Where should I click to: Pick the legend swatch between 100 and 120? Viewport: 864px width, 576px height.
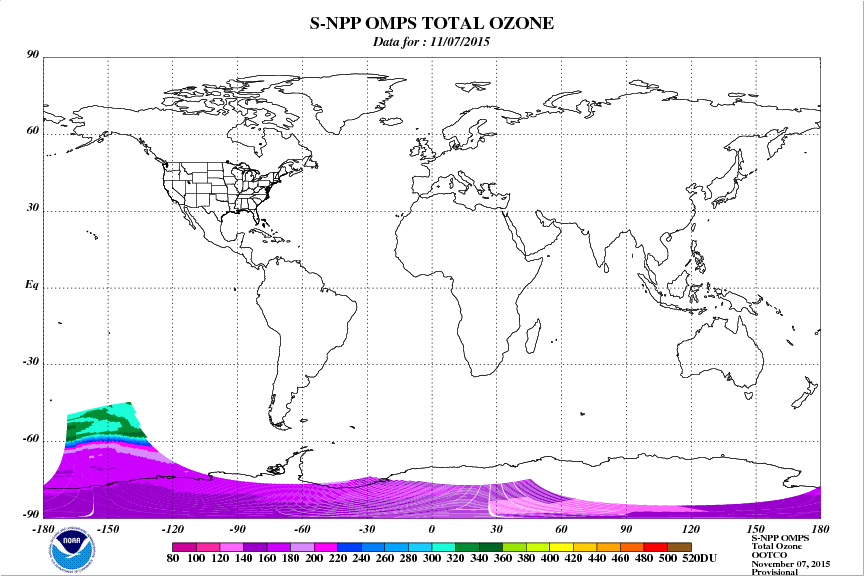tap(208, 547)
